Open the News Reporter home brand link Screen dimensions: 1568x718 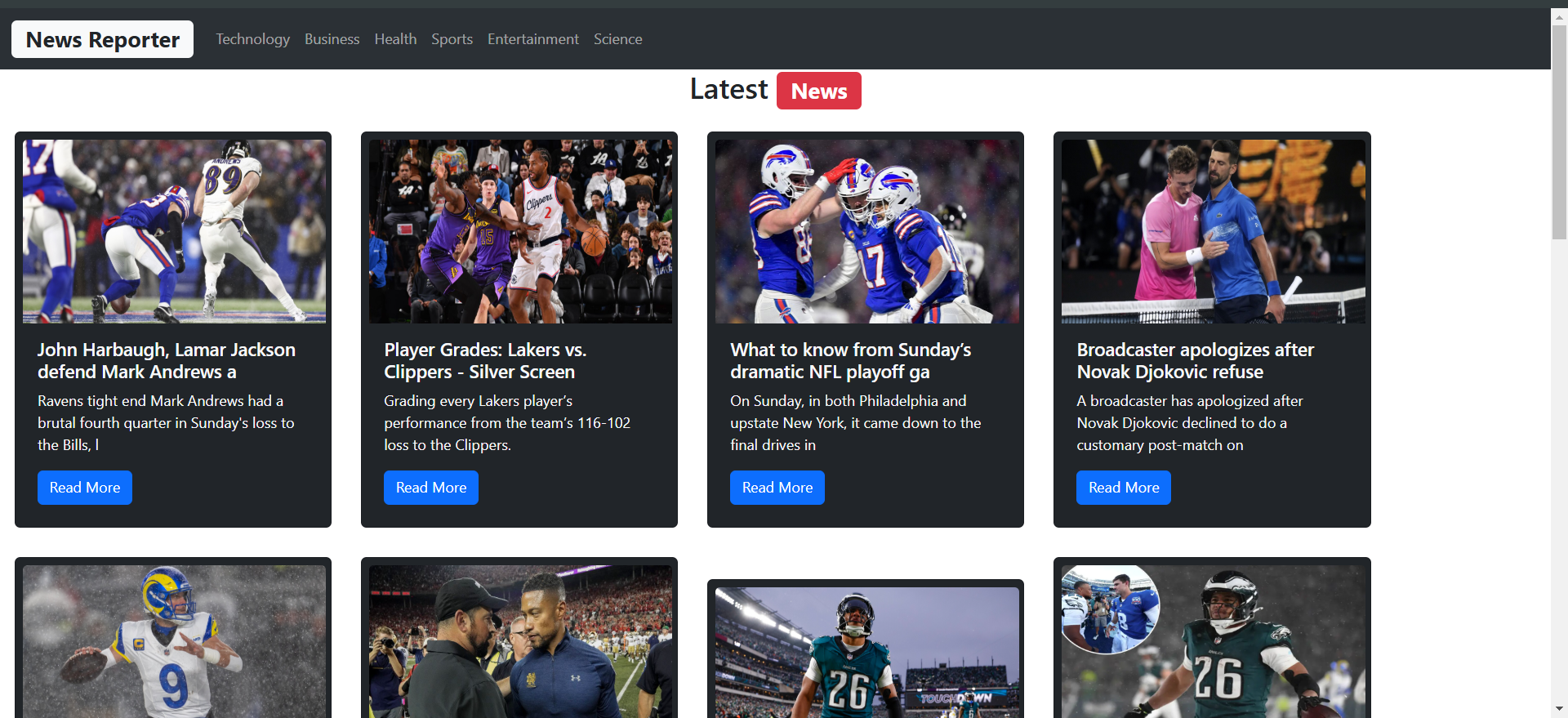pyautogui.click(x=102, y=39)
